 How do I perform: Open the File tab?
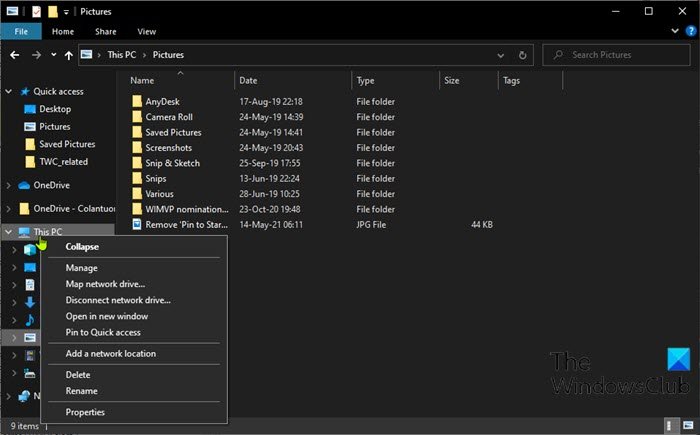[21, 32]
